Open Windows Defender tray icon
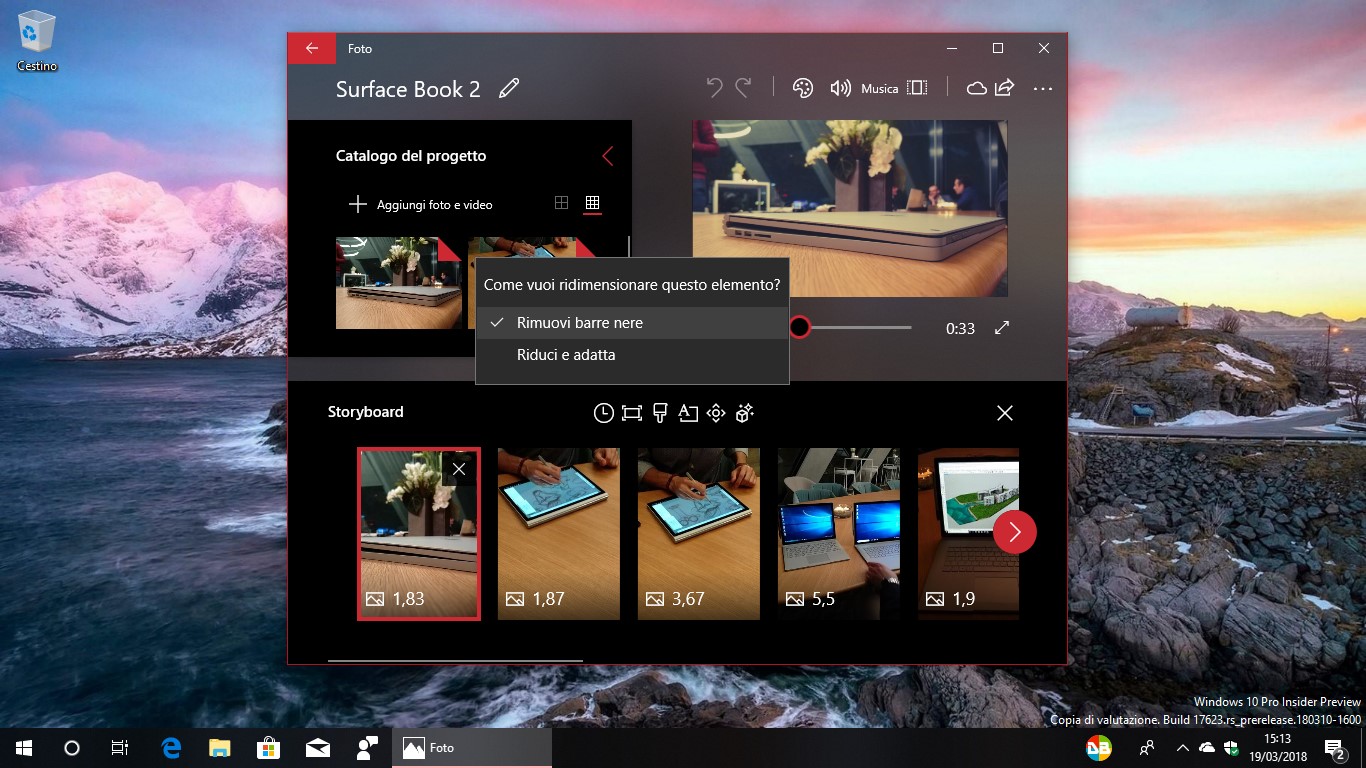Viewport: 1366px width, 768px height. [x=1231, y=747]
